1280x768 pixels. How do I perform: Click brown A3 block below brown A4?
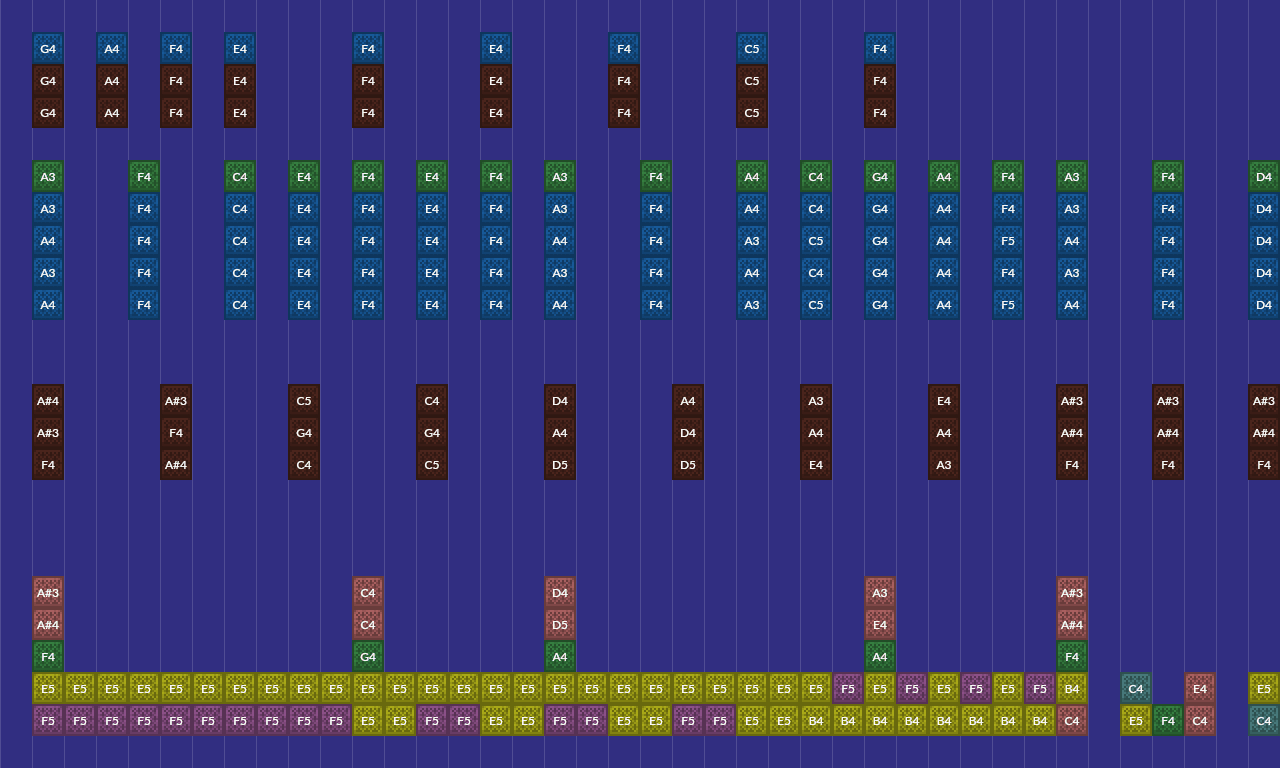click(x=944, y=465)
